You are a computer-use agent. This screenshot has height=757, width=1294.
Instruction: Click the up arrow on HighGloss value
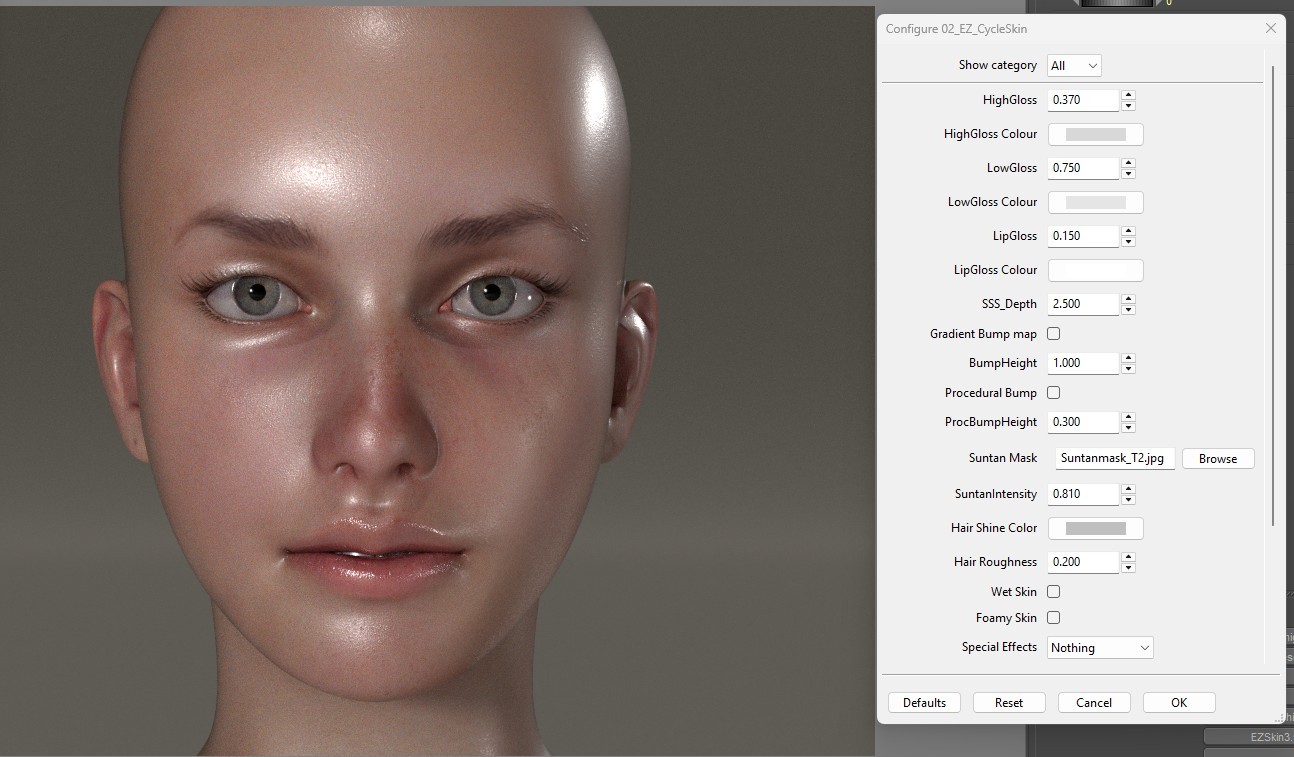point(1128,95)
